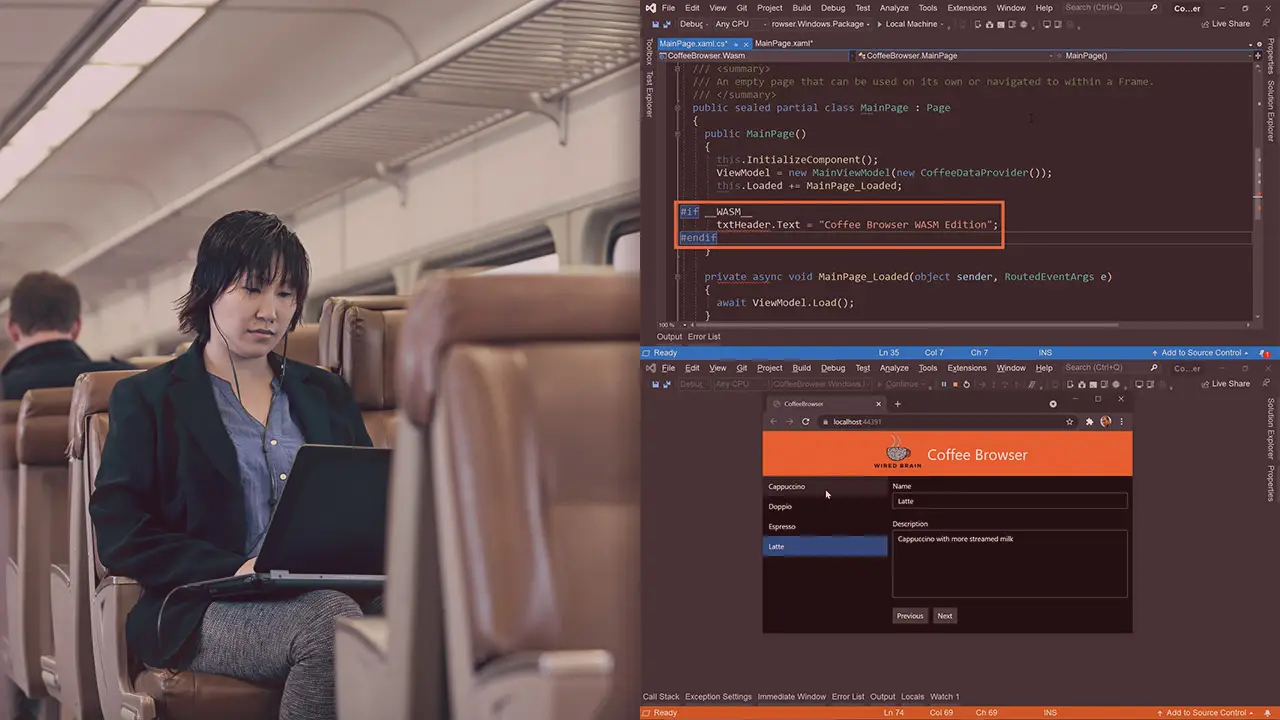The height and width of the screenshot is (720, 1280).
Task: Switch to the MainPage.xaml* editor tab
Action: point(784,44)
